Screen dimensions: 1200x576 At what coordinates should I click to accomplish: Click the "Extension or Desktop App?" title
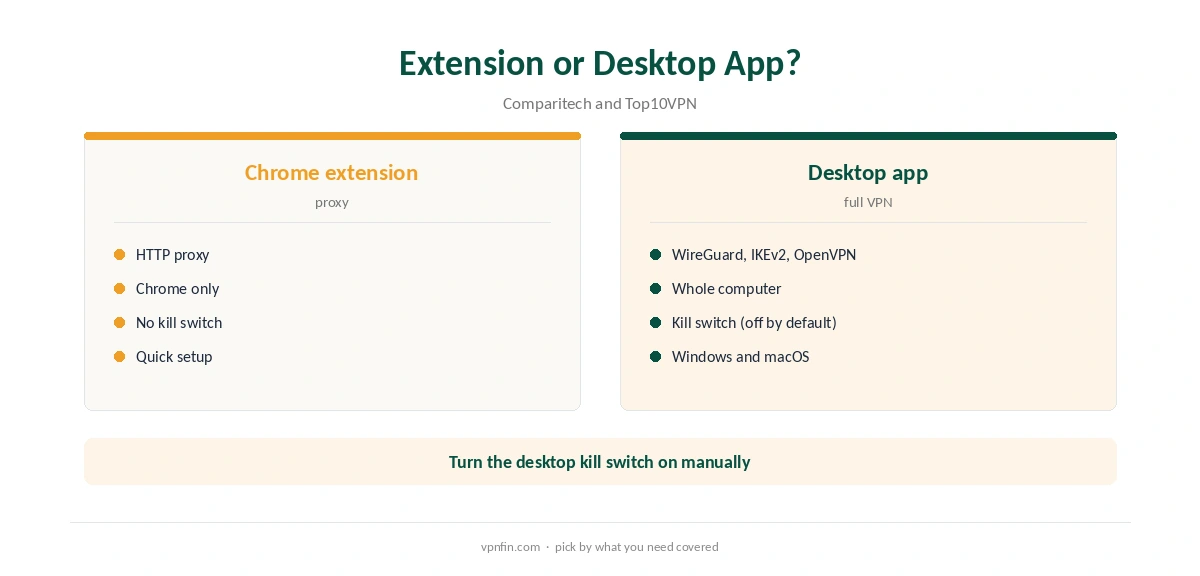coord(600,63)
